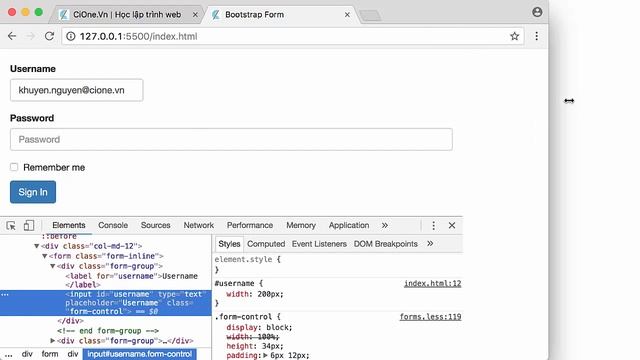
Task: Check the Remember me checkbox
Action: [14, 167]
